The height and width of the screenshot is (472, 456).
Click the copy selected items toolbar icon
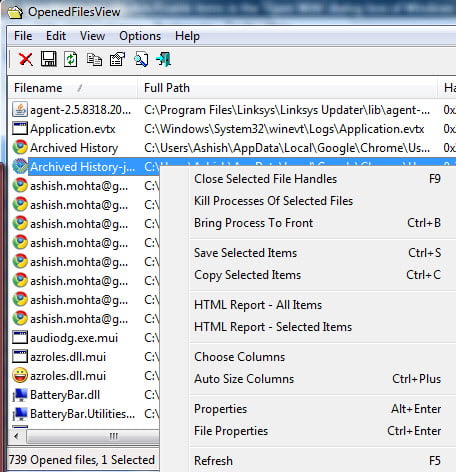pyautogui.click(x=94, y=60)
